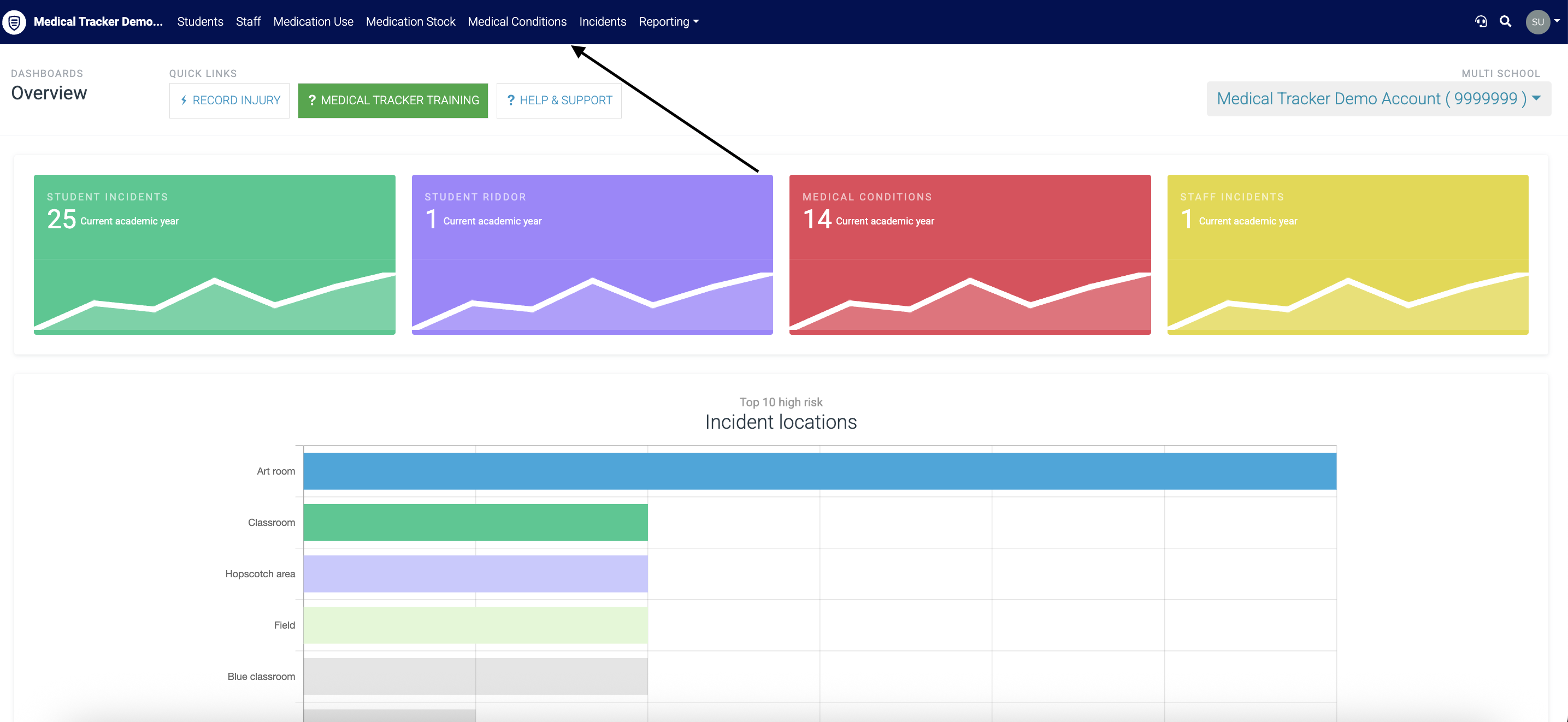This screenshot has width=1568, height=722.
Task: Click the Medical Tracker Demo brand title
Action: point(98,22)
